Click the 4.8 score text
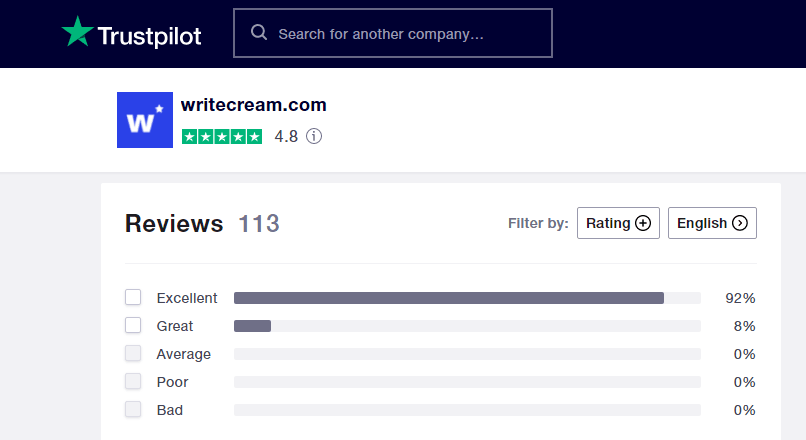Image resolution: width=806 pixels, height=440 pixels. (286, 137)
